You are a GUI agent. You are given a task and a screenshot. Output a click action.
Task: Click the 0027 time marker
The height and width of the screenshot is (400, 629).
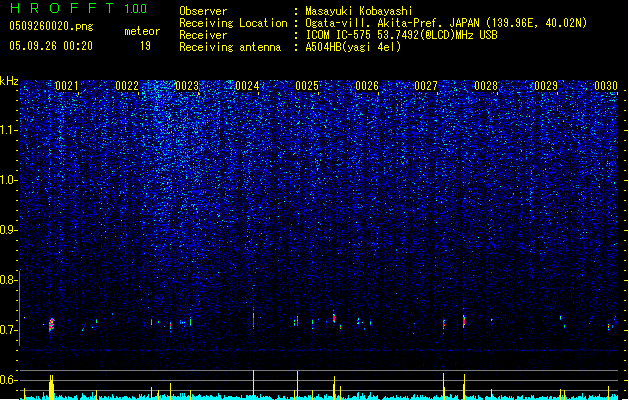pos(426,86)
